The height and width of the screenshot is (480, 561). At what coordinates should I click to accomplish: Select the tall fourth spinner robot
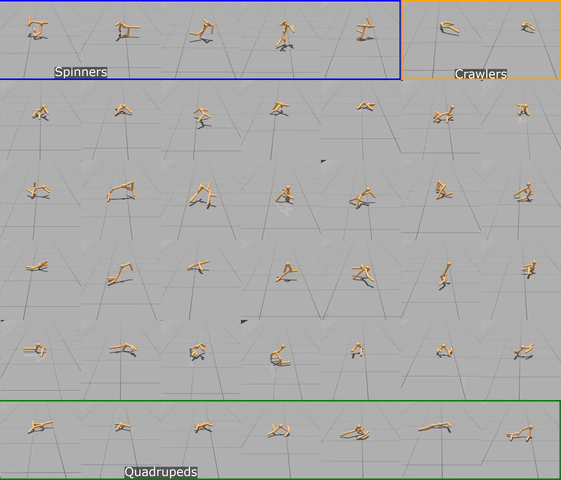[285, 35]
